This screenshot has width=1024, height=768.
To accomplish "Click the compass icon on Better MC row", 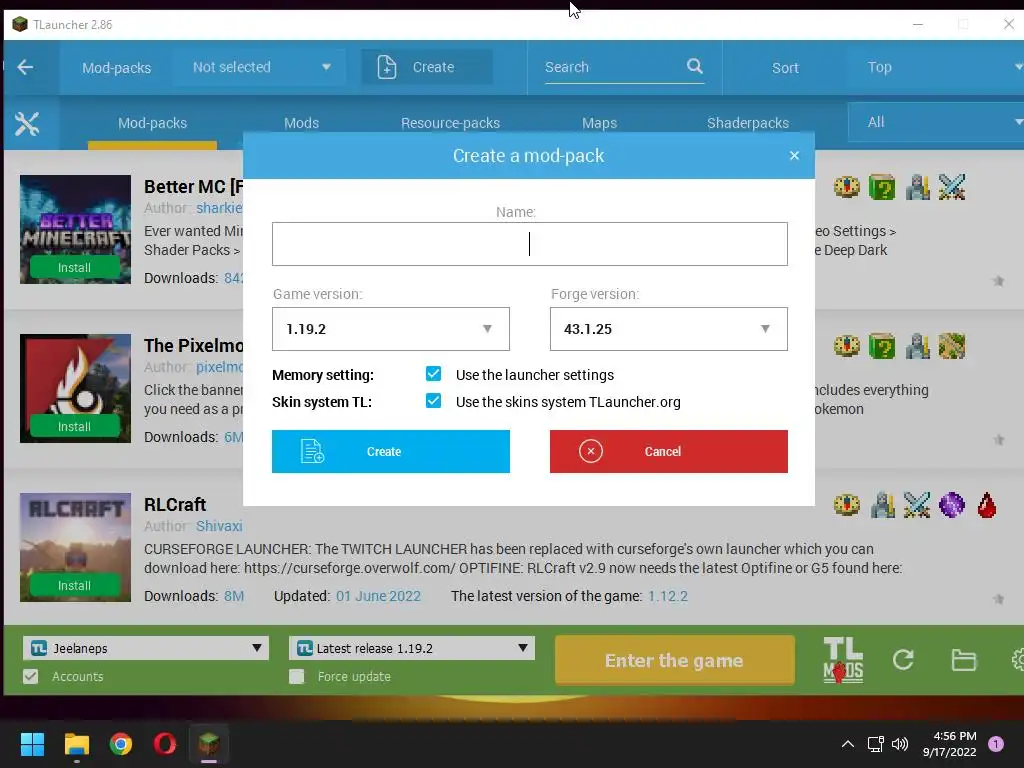I will pyautogui.click(x=847, y=187).
